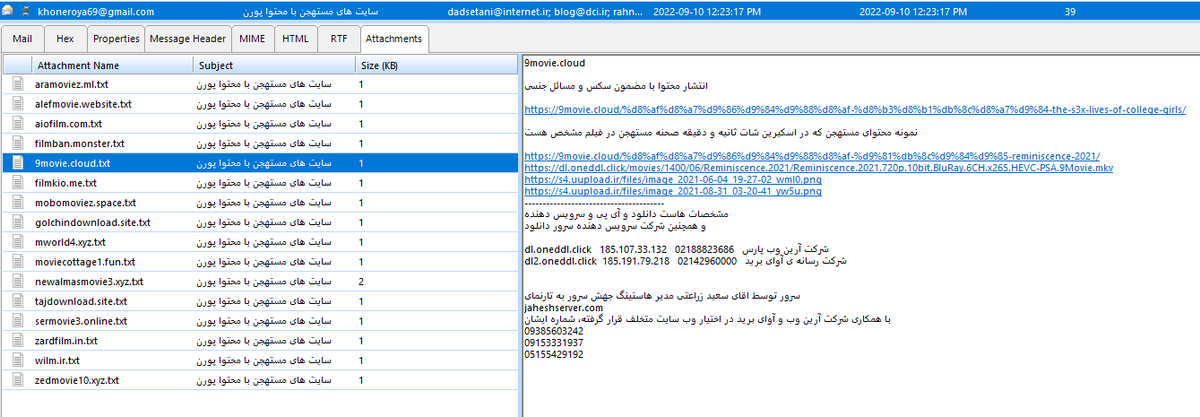The width and height of the screenshot is (1200, 417).
Task: Click the file icon for 9movie.cloud.txt
Action: click(x=18, y=164)
